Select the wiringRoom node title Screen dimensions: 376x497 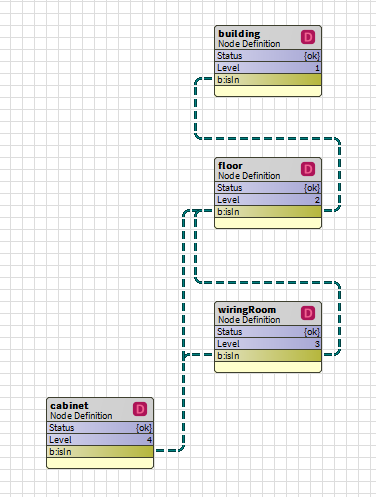tap(247, 310)
